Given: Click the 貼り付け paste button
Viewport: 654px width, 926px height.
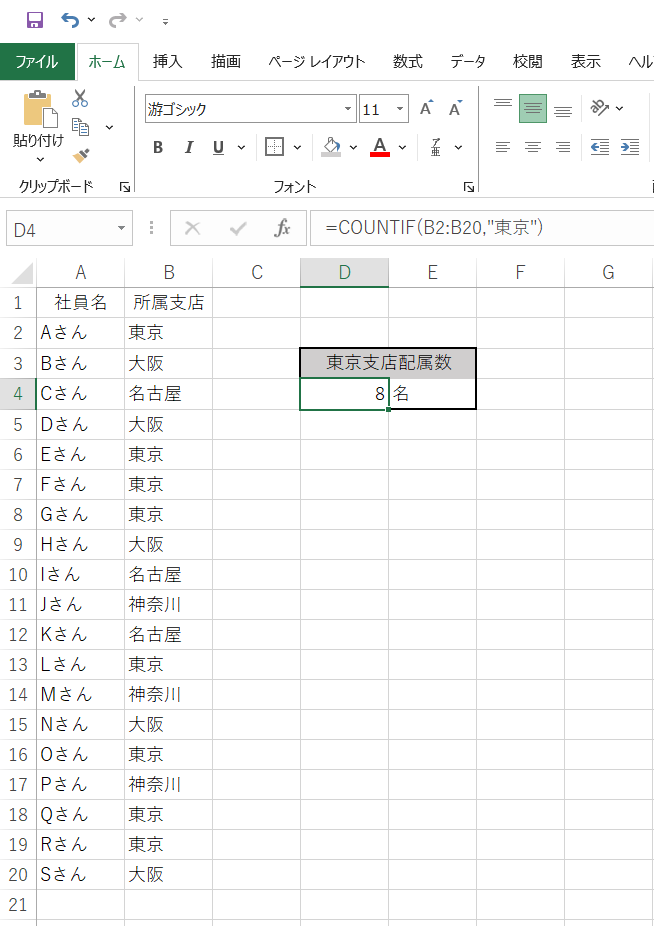Looking at the screenshot, I should click(x=38, y=125).
